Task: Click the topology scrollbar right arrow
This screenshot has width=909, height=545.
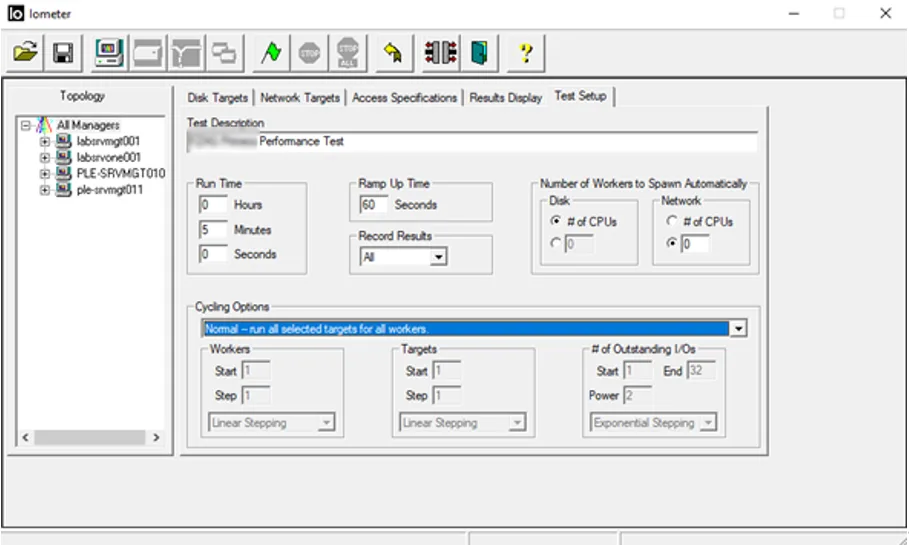Action: point(156,437)
